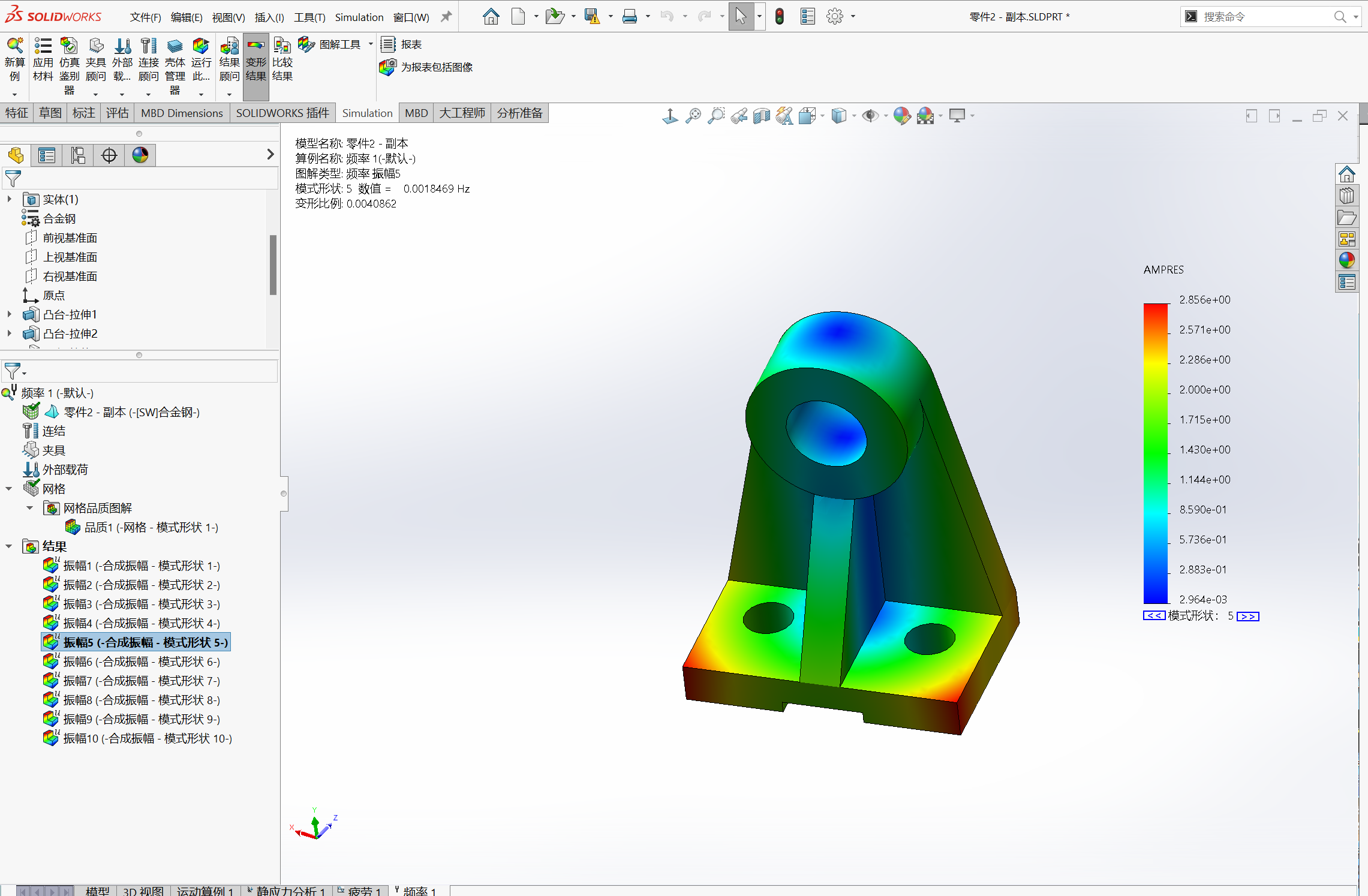Screen dimensions: 1368x896
Task: Click the Zoom to Fit icon
Action: [x=693, y=116]
